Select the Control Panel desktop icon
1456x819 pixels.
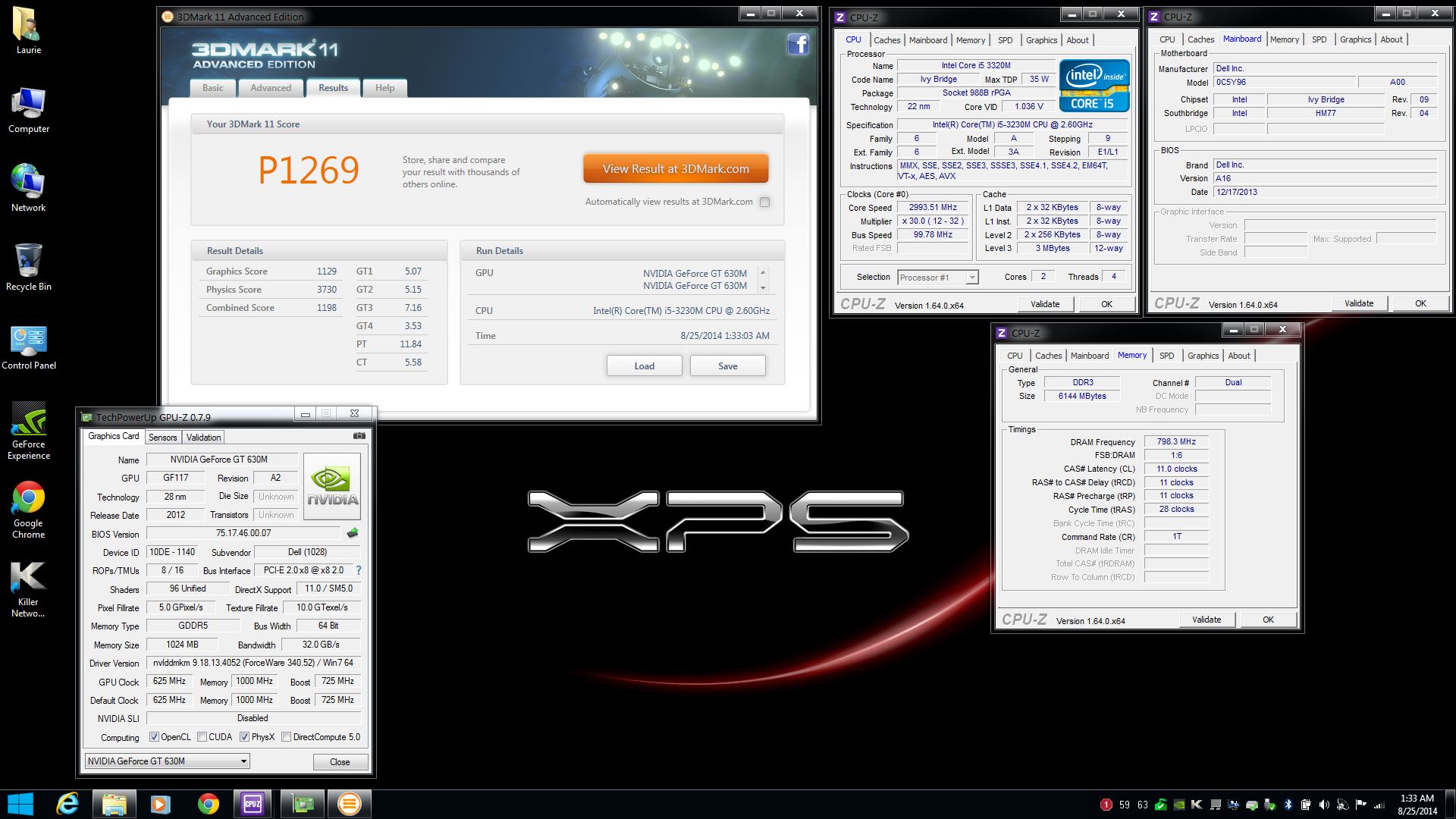pos(29,347)
